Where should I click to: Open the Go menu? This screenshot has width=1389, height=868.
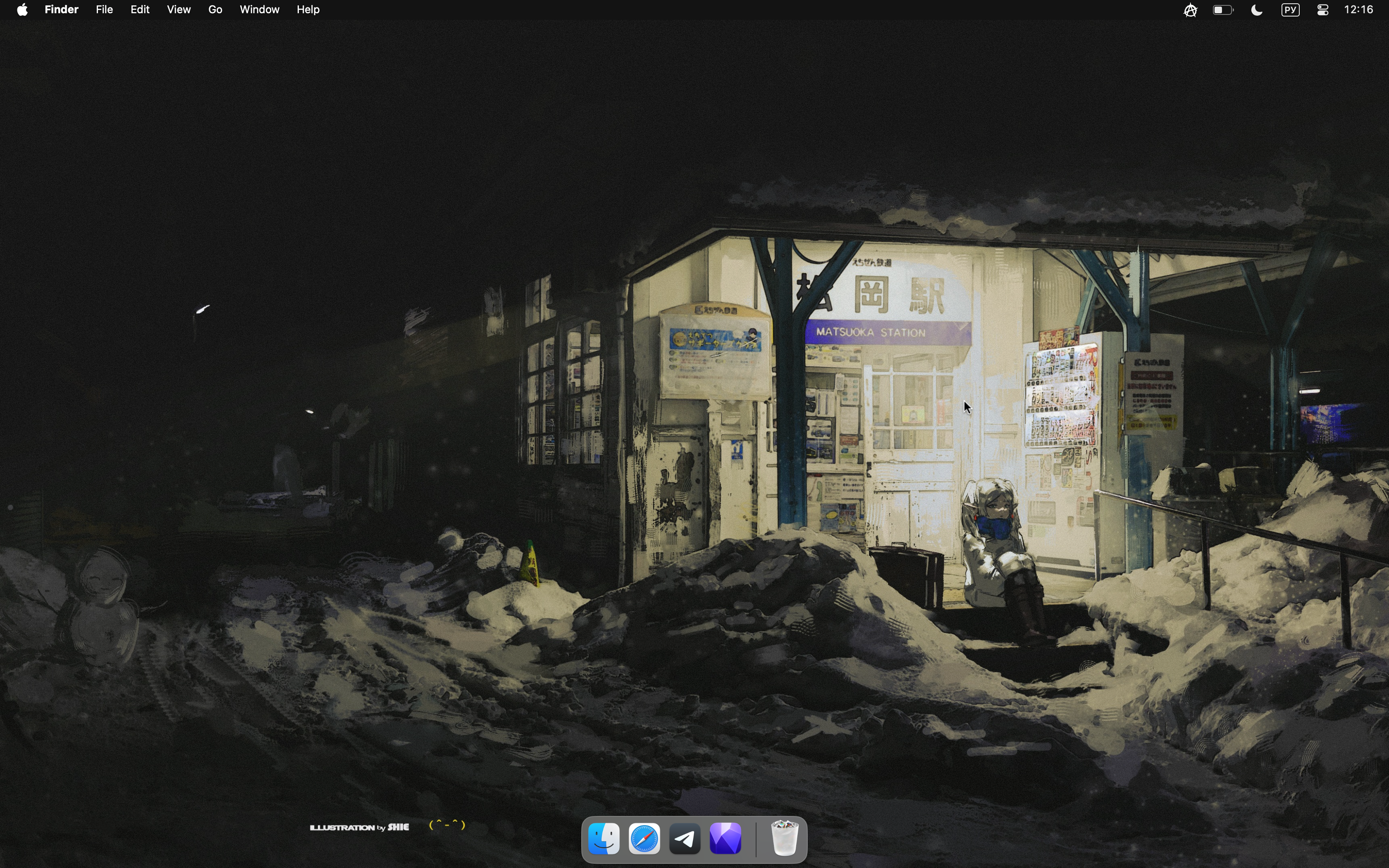(216, 10)
